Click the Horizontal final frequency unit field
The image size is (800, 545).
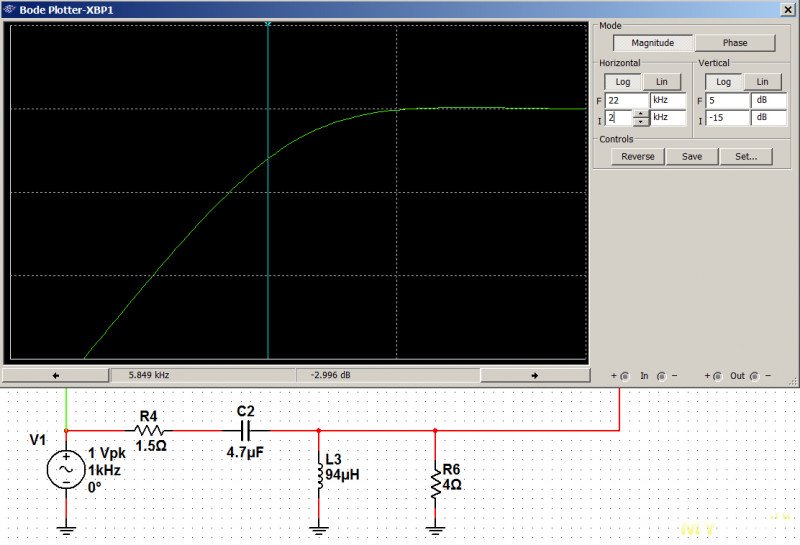667,101
